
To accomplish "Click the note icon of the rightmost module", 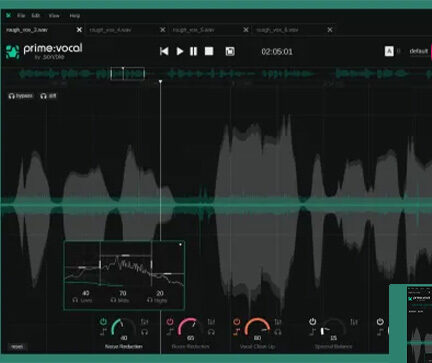I will click(x=380, y=332).
